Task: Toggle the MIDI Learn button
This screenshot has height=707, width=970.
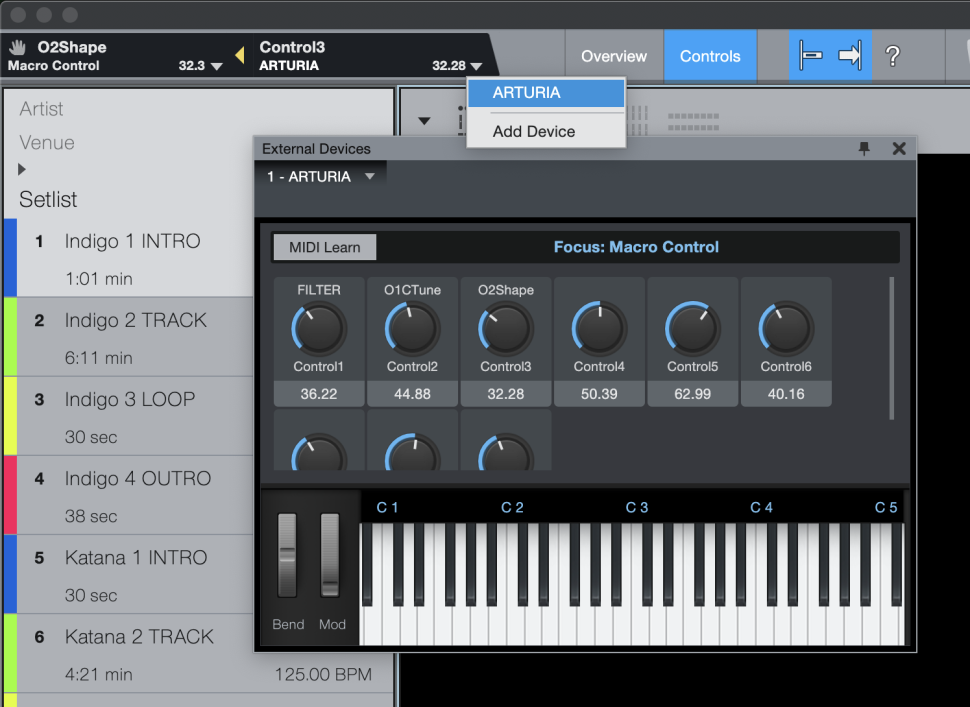Action: click(x=324, y=247)
